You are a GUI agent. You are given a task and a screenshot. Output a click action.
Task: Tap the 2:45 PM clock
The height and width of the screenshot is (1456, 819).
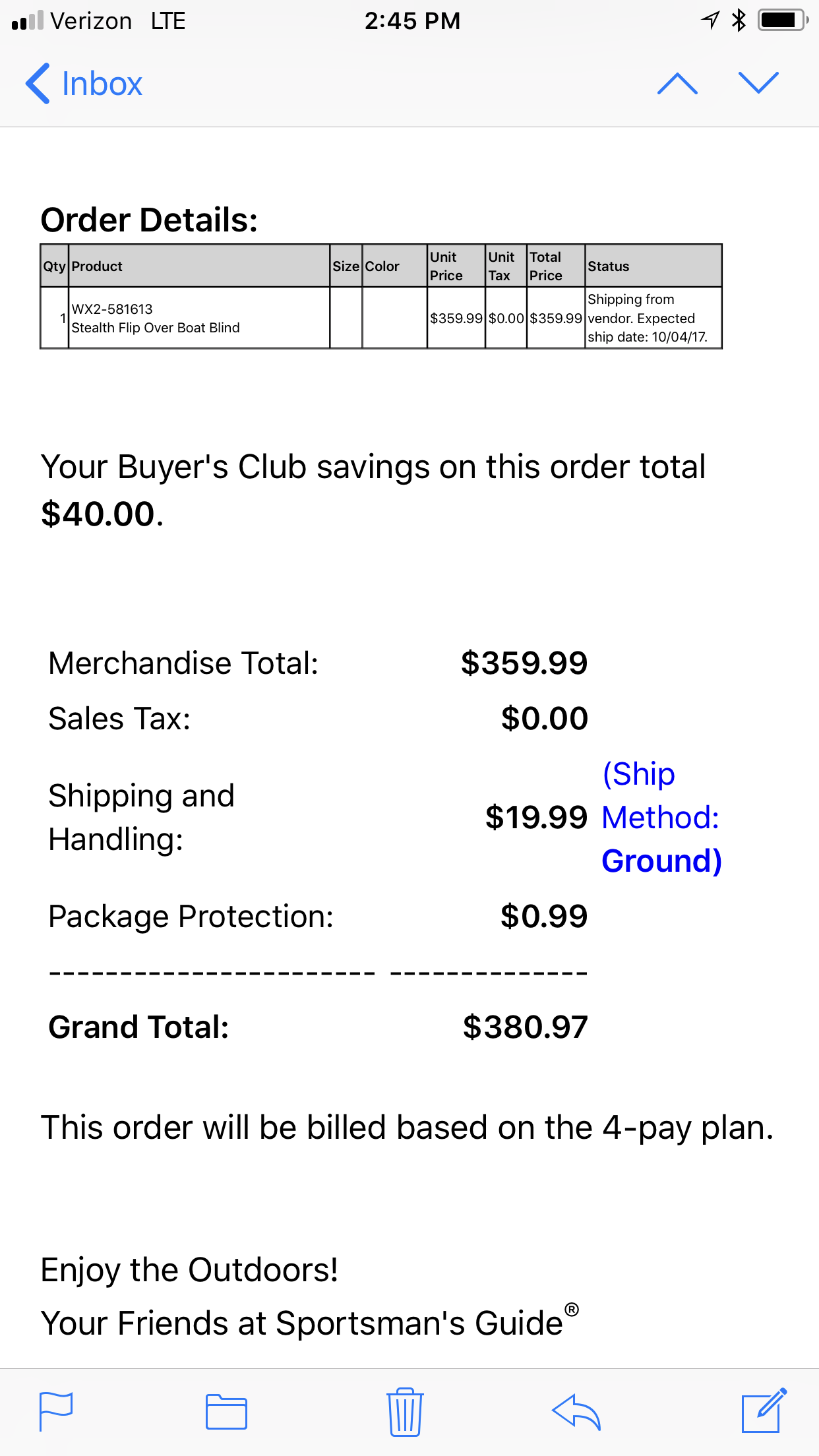(413, 21)
